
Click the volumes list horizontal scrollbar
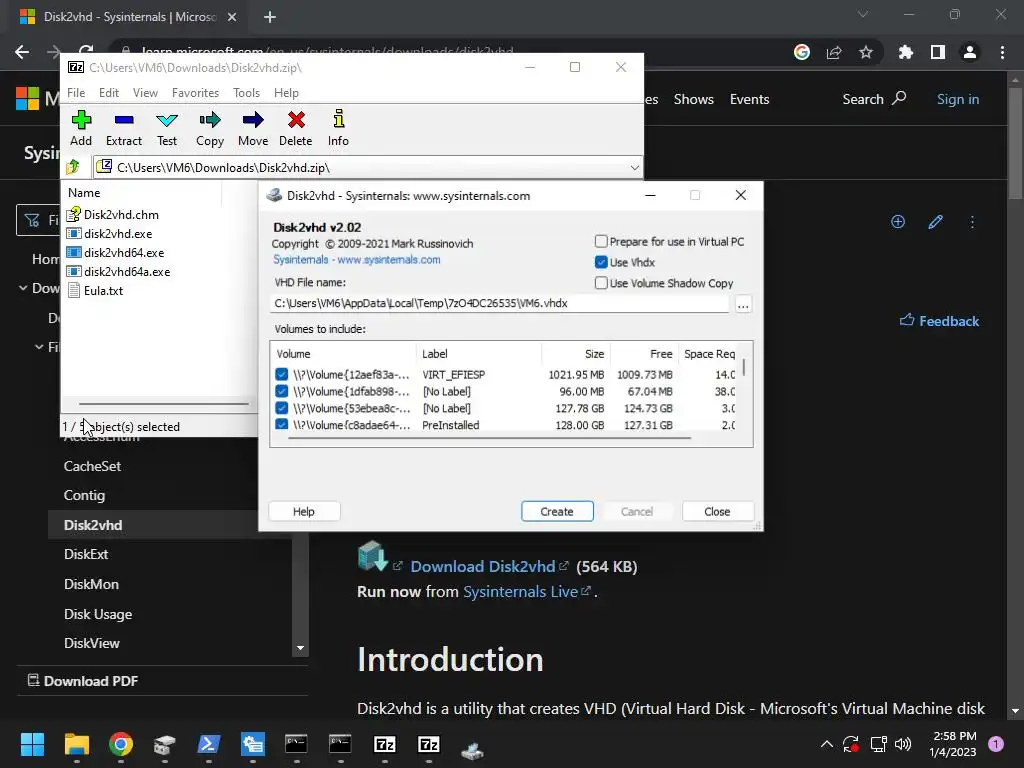[488, 438]
